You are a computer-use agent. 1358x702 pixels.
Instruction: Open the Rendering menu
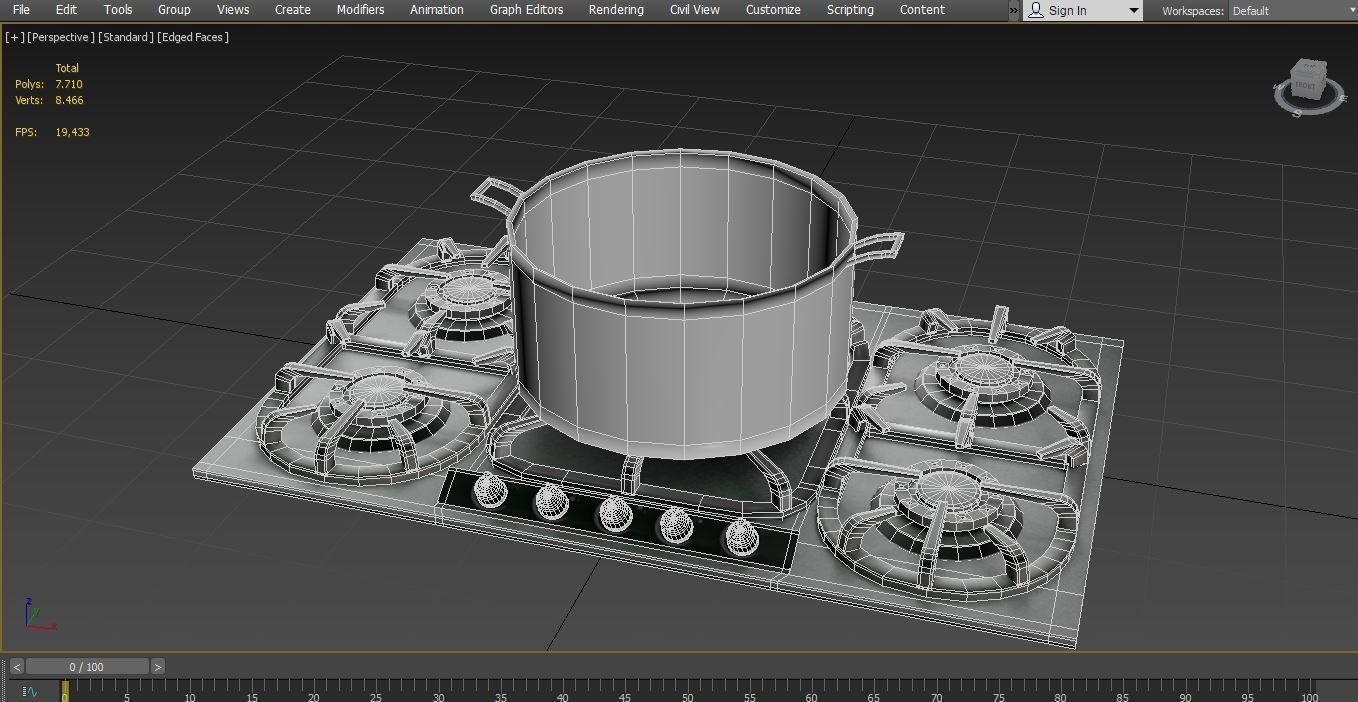point(616,9)
